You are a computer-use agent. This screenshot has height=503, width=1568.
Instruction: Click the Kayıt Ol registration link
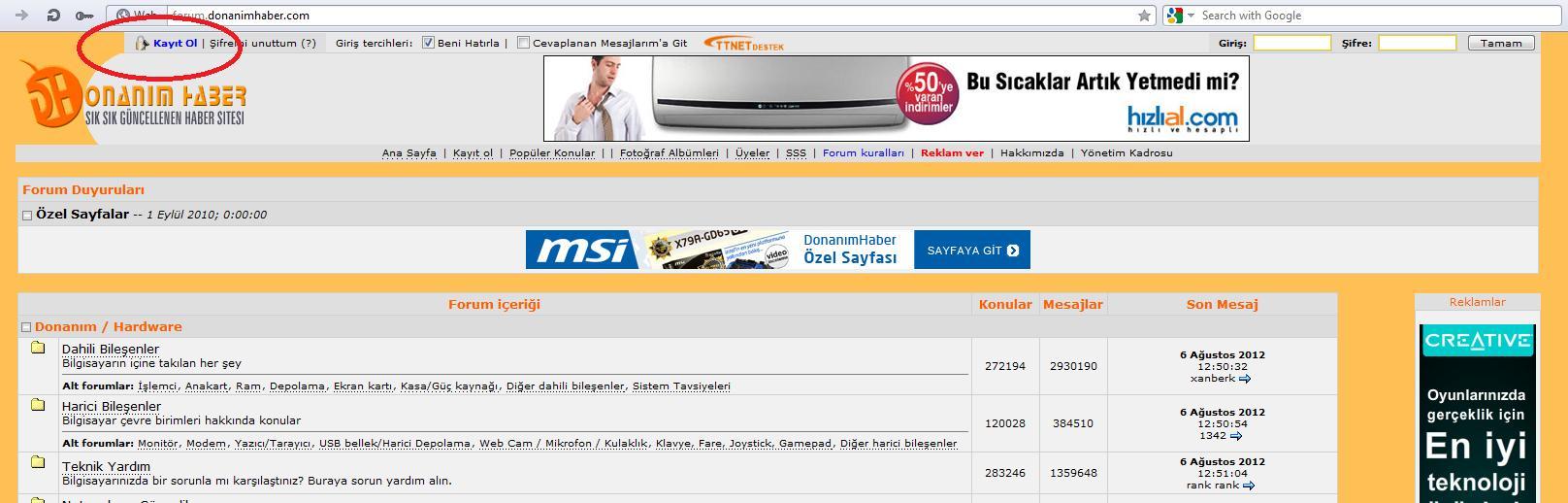[175, 43]
